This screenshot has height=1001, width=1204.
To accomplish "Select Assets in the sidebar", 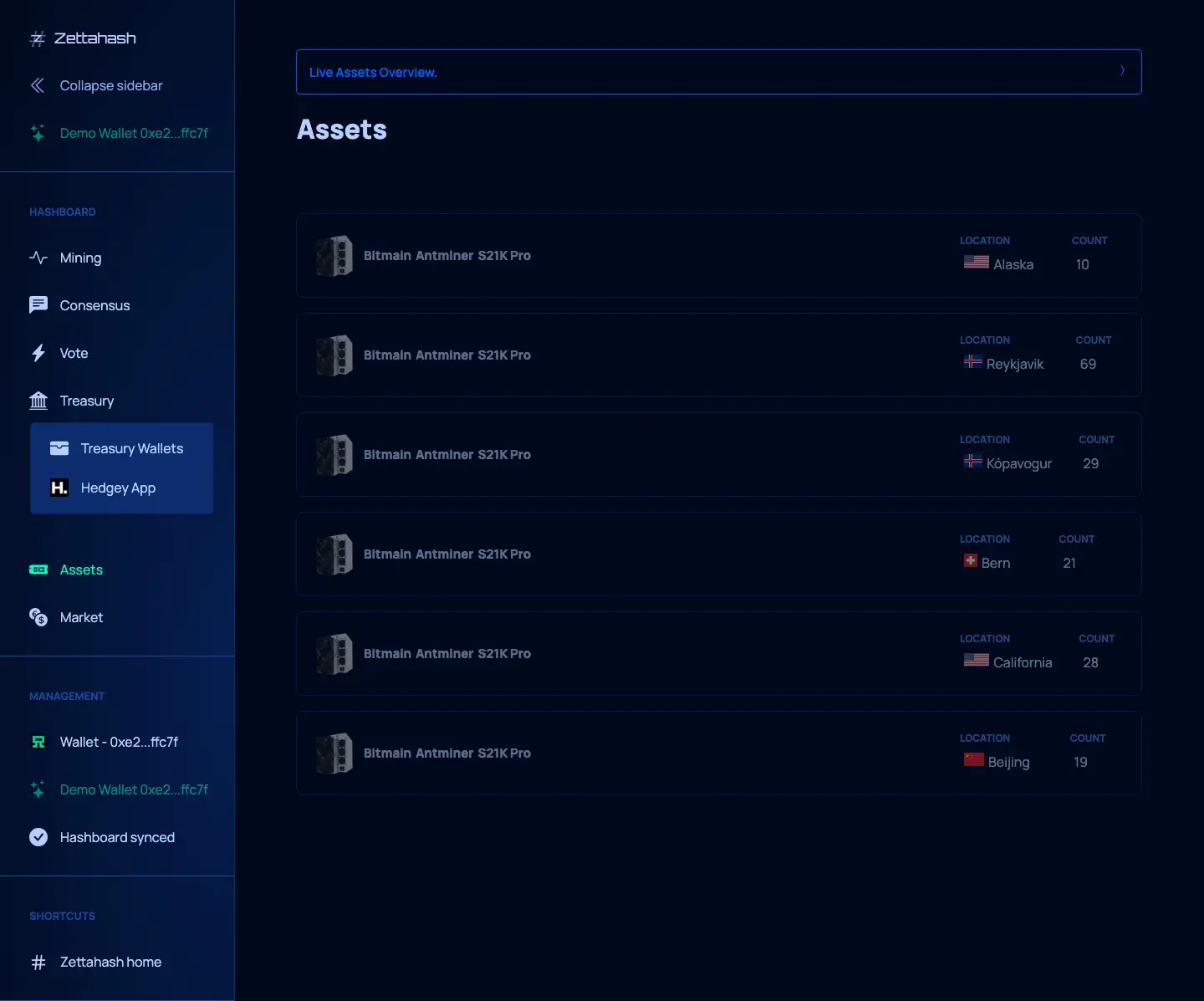I will 81,569.
